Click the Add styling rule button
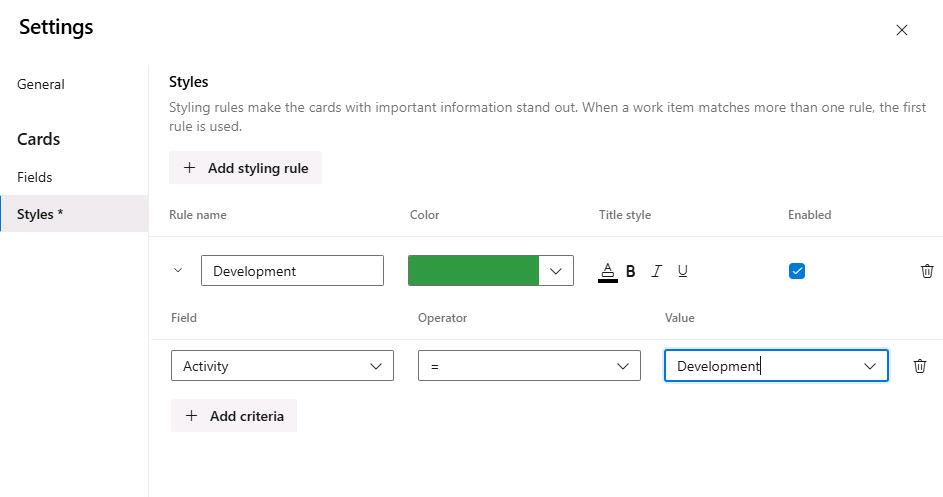Screen dimensions: 943x497 (245, 168)
